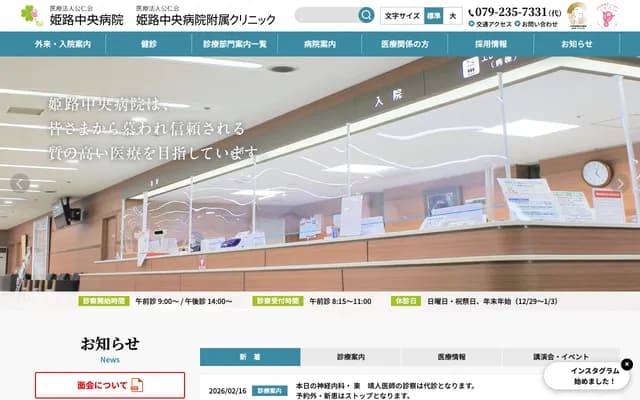Click the お知らせ News heading
The height and width of the screenshot is (400, 640).
point(110,349)
